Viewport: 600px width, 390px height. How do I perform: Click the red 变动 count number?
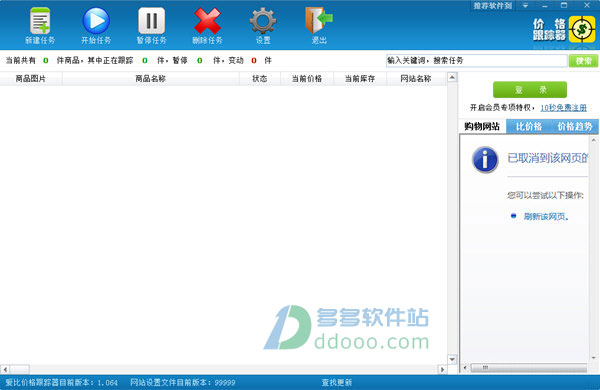254,60
